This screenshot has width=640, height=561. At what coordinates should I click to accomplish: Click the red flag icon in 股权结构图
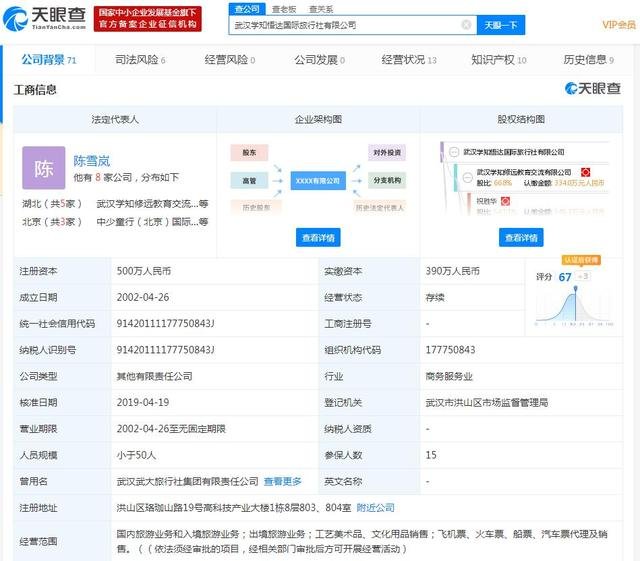[x=586, y=173]
